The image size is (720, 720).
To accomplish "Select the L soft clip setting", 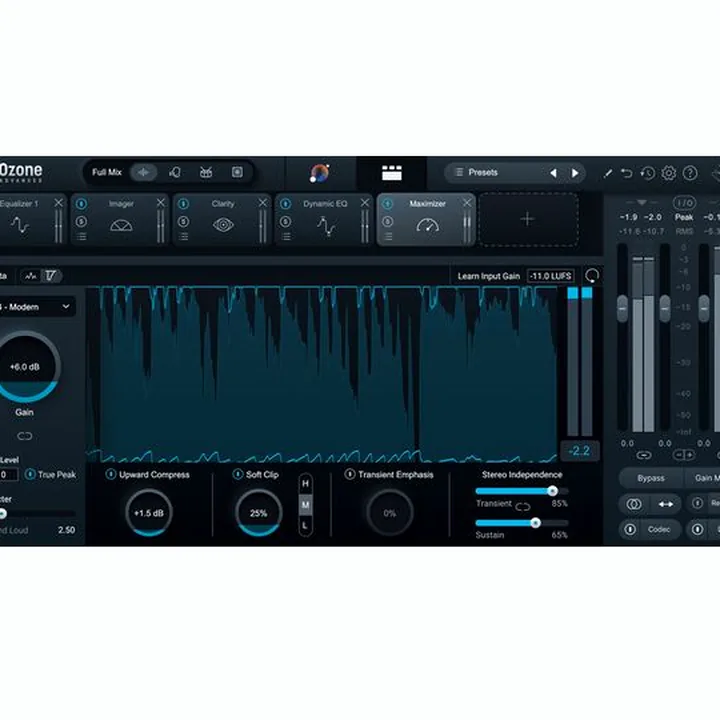I will [305, 526].
